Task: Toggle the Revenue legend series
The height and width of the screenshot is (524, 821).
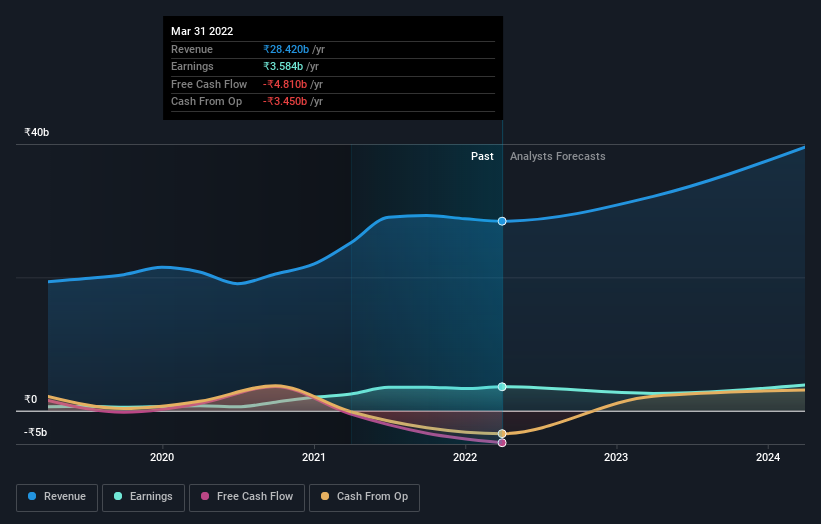Action: (57, 497)
